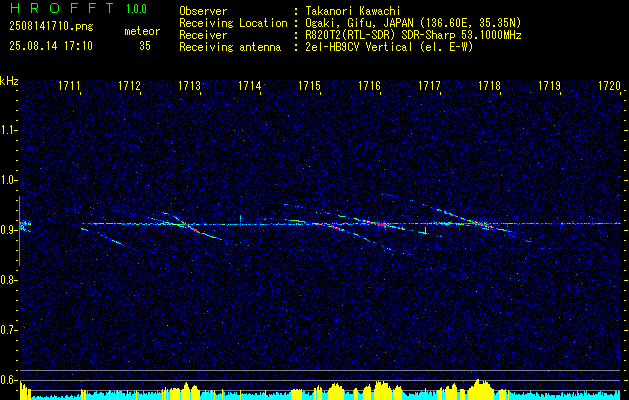
Task: Click the Receiving antenna label
Action: click(x=230, y=47)
